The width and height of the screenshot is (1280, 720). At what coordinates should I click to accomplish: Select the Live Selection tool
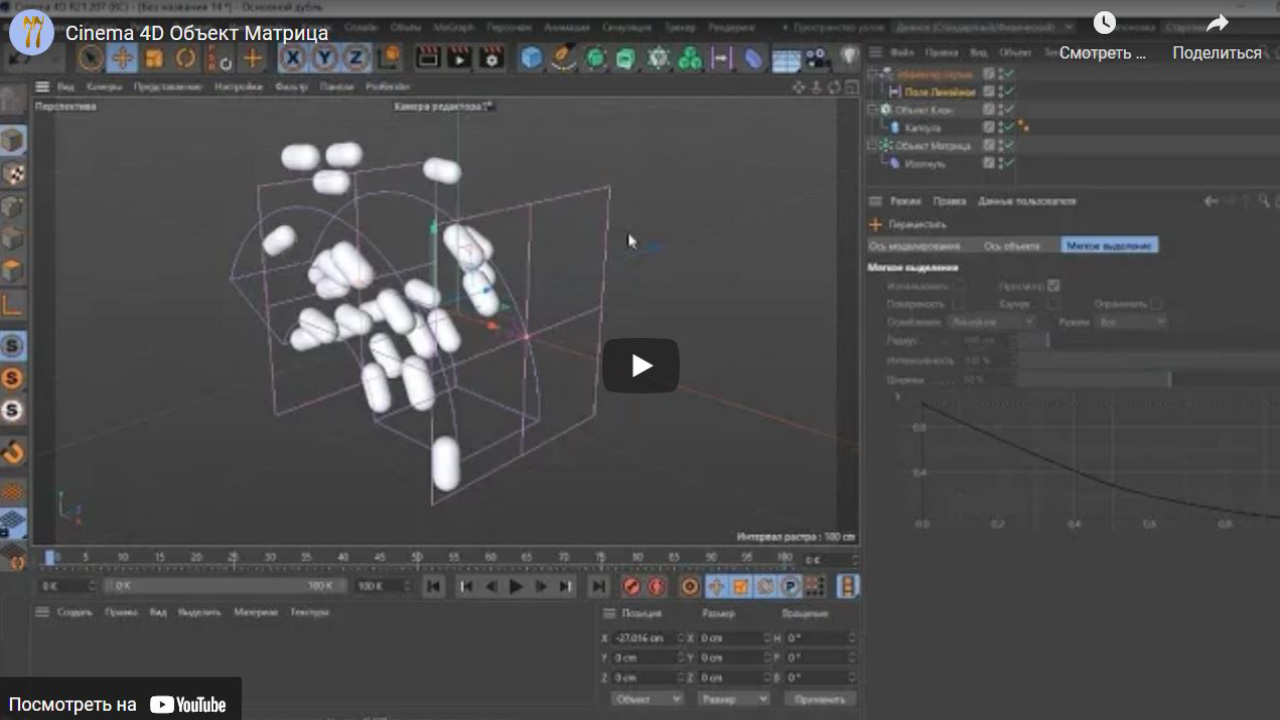coord(90,58)
